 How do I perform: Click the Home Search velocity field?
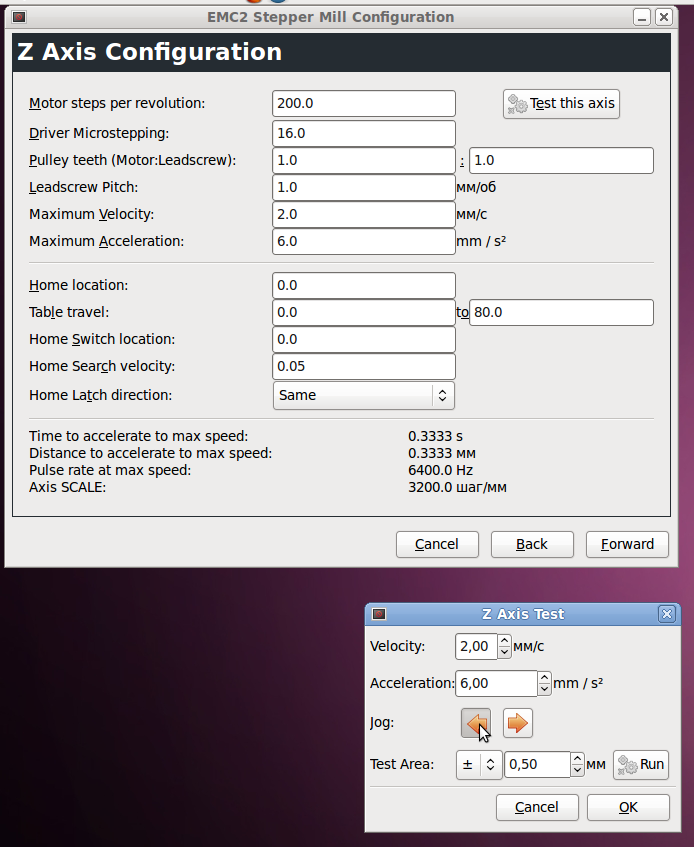click(364, 366)
